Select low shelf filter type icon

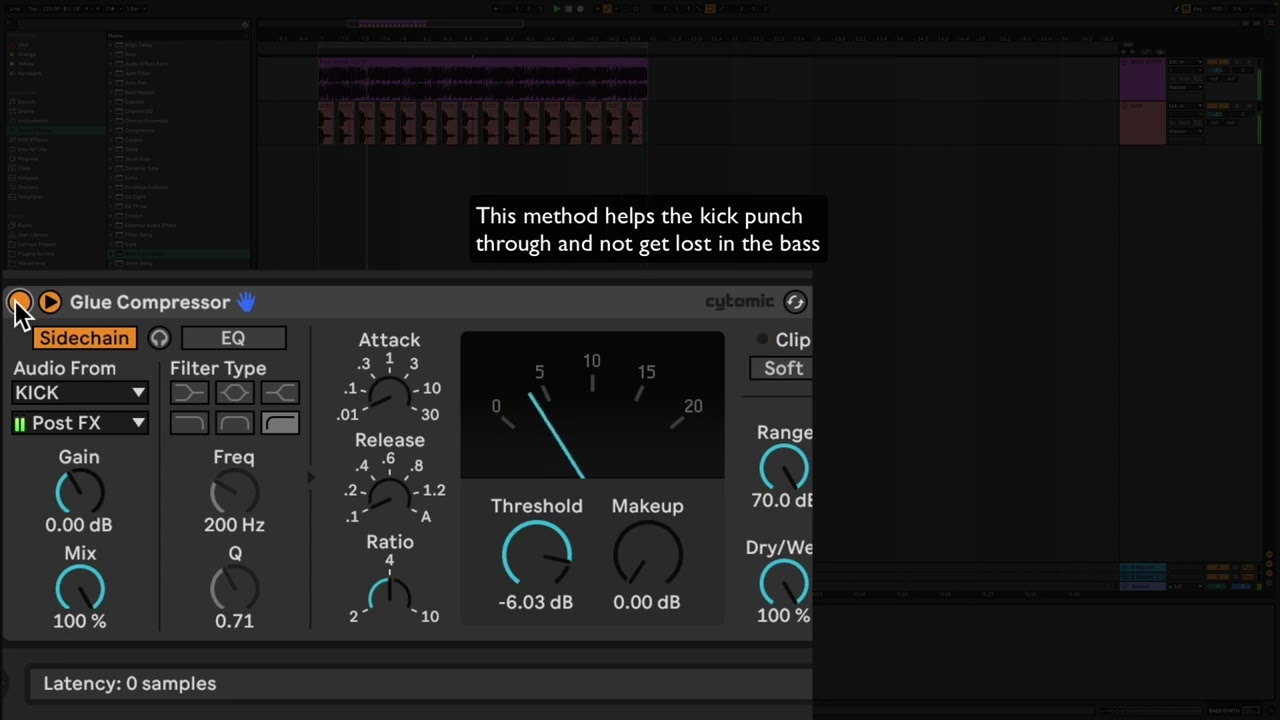(188, 393)
